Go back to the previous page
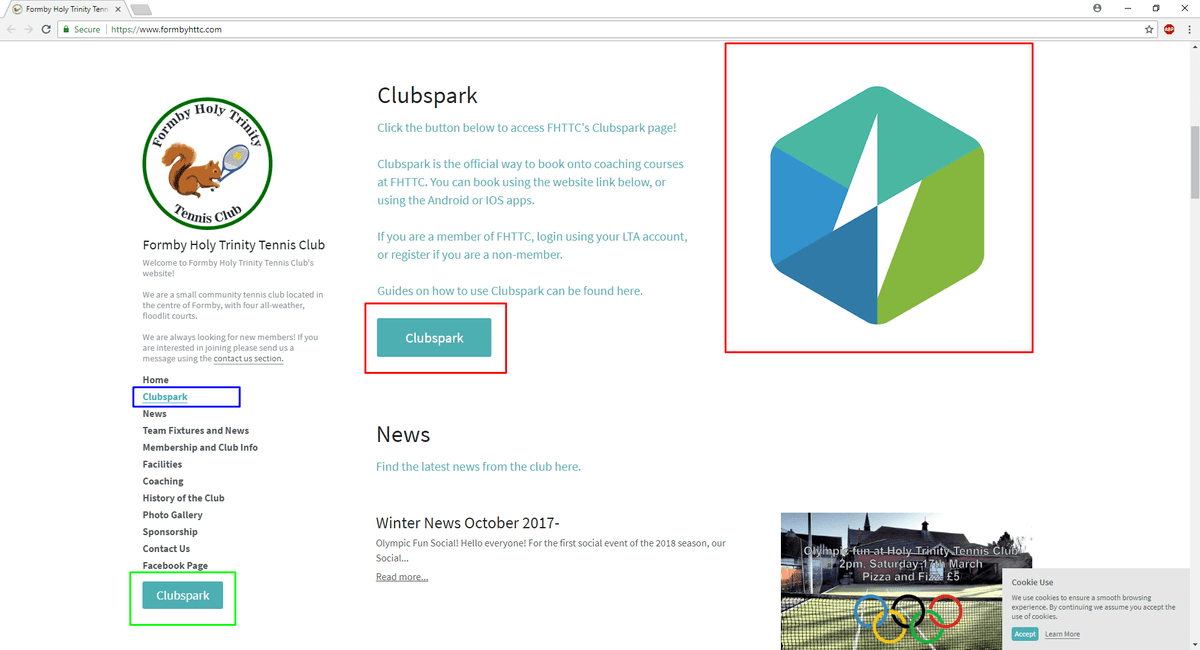This screenshot has width=1200, height=650. (x=11, y=29)
